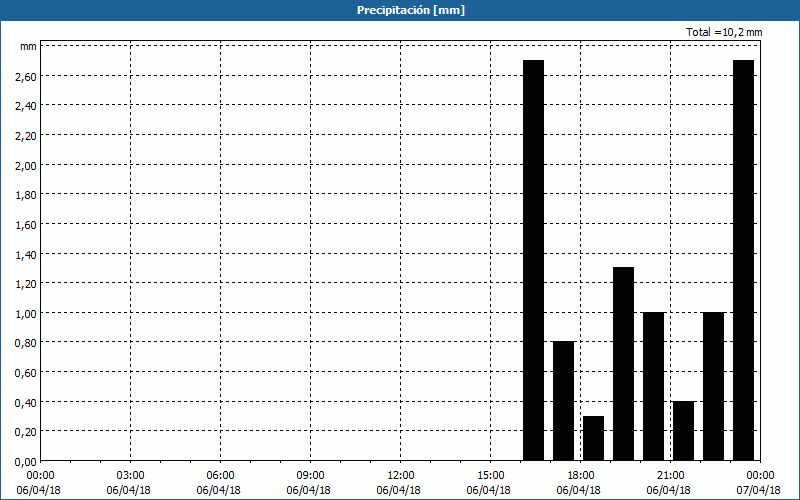This screenshot has height=500, width=800.
Task: Click the 1,80 y-axis label
Action: [26, 195]
